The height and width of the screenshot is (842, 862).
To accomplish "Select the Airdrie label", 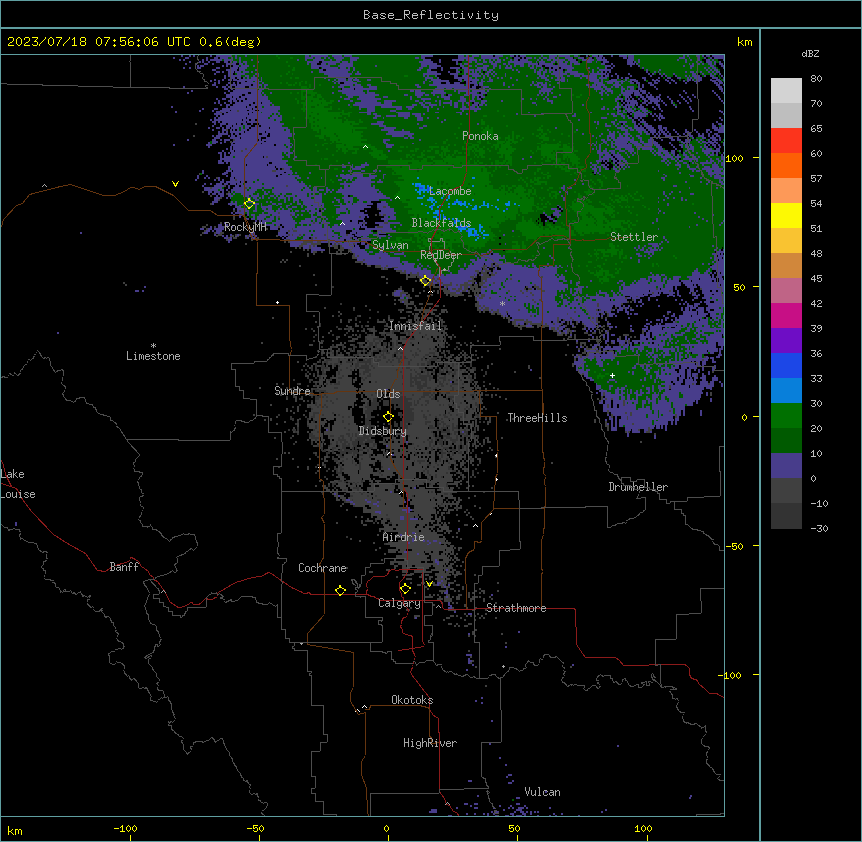I will pos(404,537).
